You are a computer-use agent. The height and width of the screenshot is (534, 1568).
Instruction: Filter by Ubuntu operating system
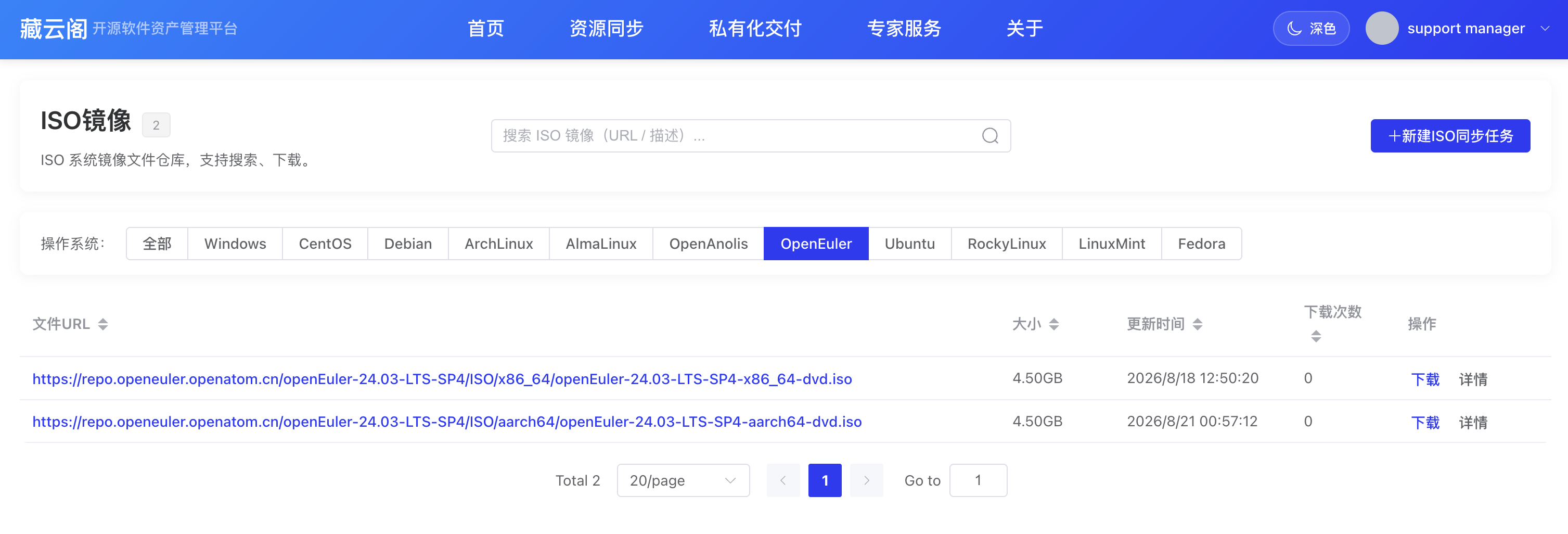coord(909,244)
